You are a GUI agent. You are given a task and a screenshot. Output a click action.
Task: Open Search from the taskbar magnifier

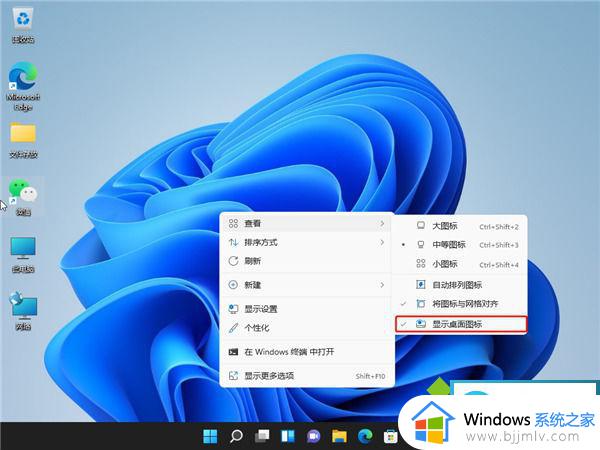(x=236, y=436)
